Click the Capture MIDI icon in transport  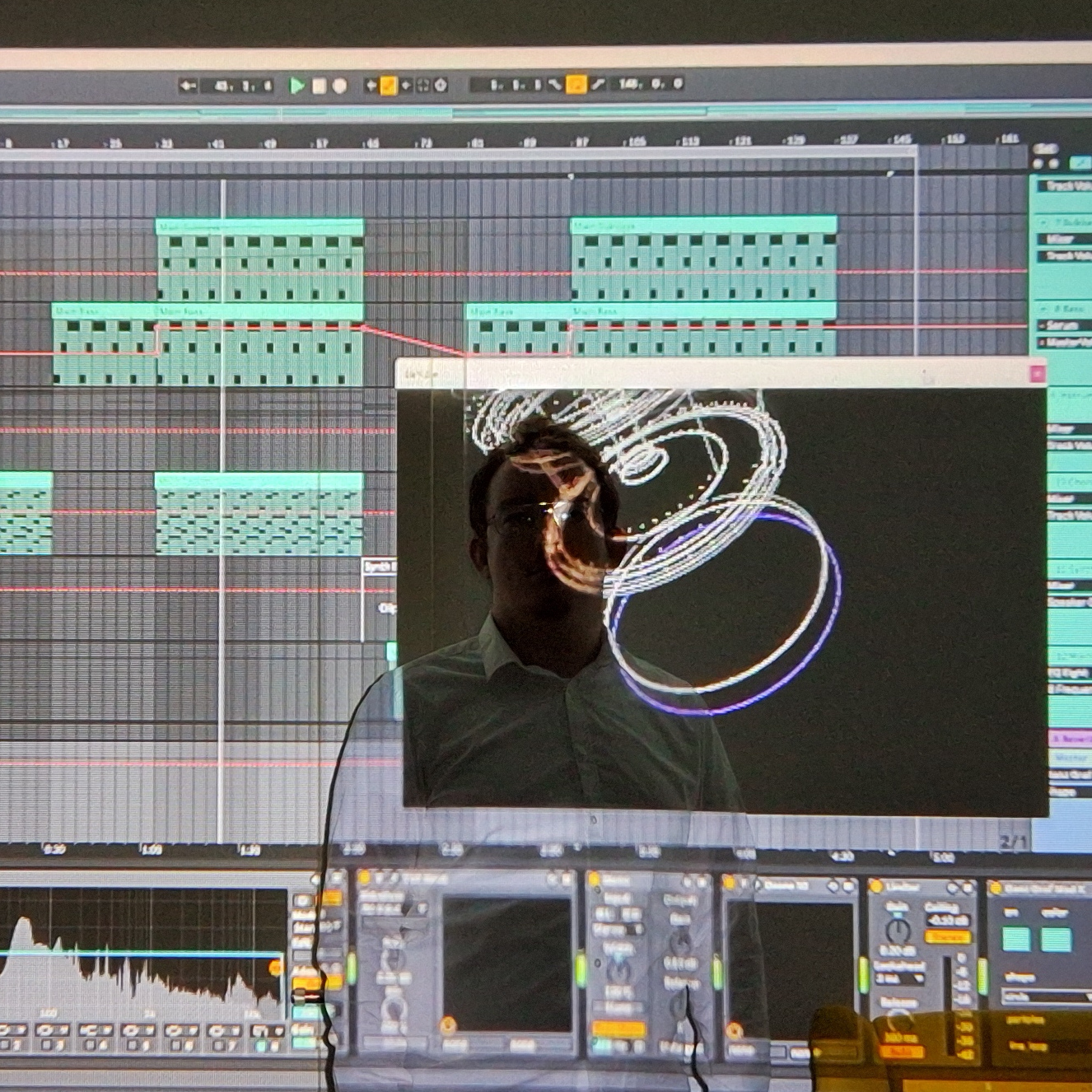click(422, 85)
